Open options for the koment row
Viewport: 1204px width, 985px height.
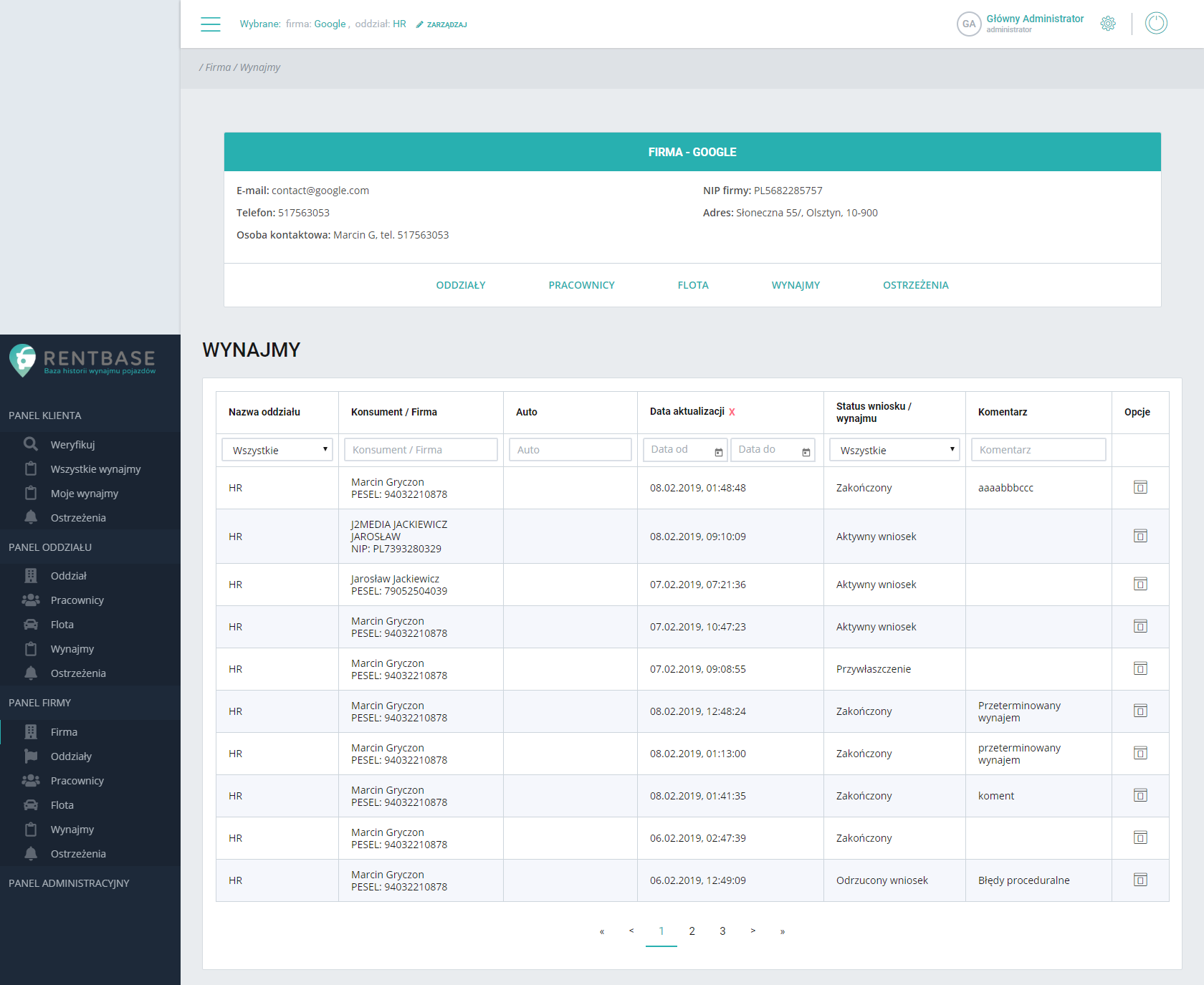tap(1140, 796)
